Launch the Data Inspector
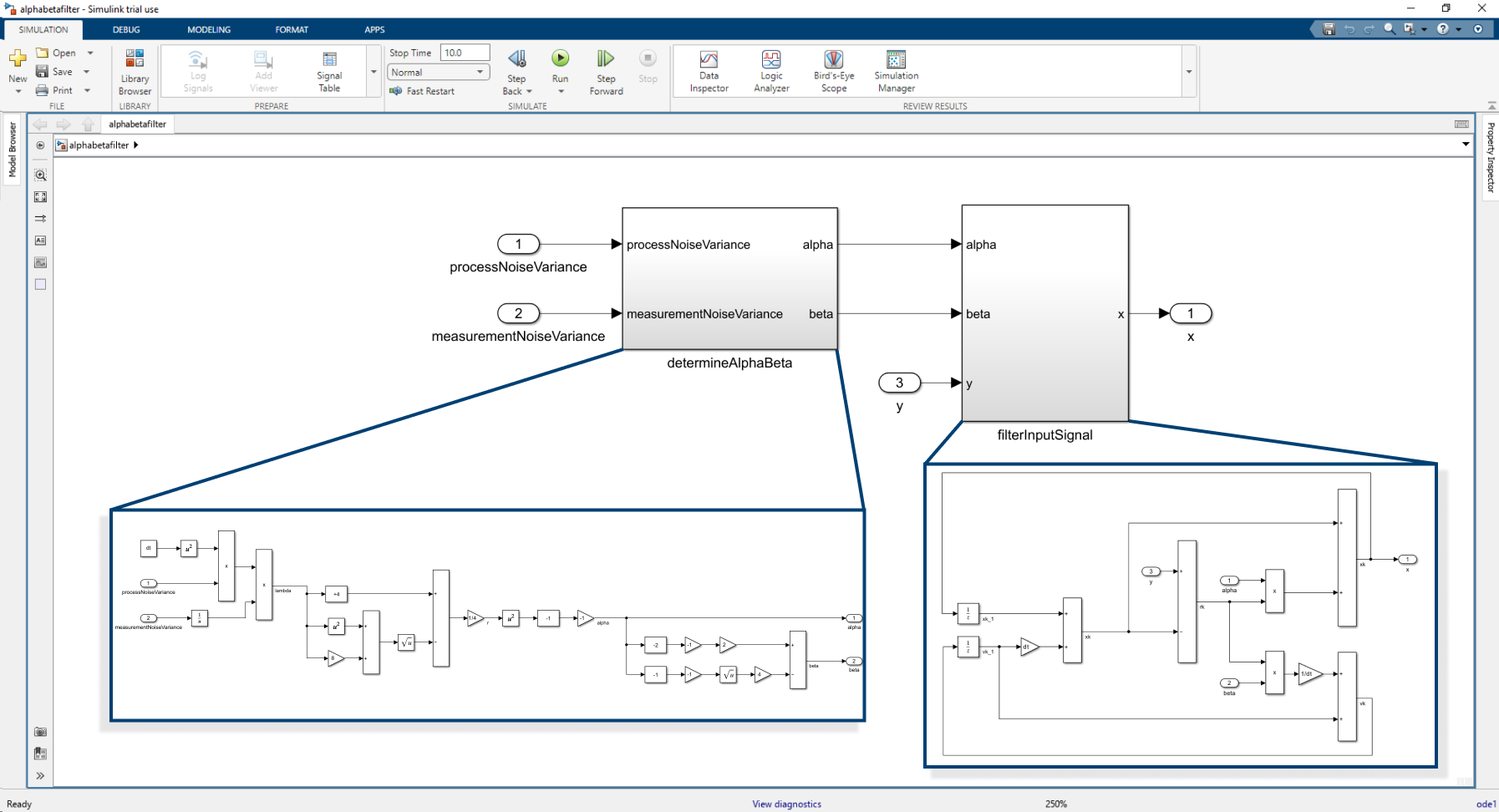 click(x=709, y=72)
